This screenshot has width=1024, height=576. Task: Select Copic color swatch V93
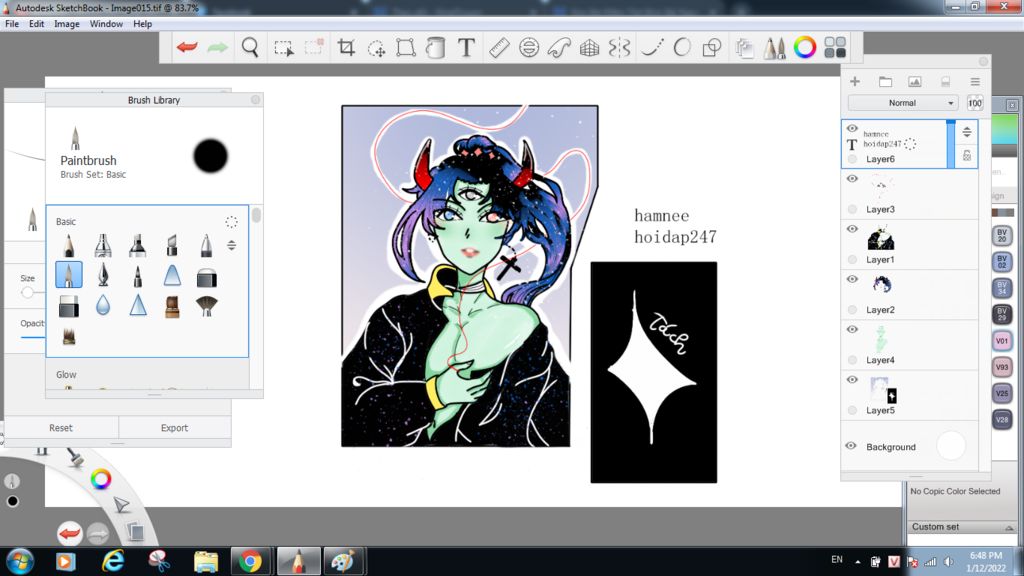tap(1002, 367)
